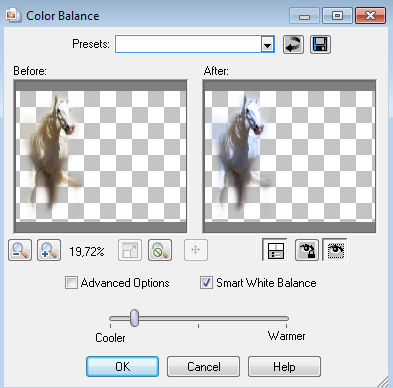Click the fit image to window icon
The width and height of the screenshot is (393, 388).
pyautogui.click(x=130, y=250)
